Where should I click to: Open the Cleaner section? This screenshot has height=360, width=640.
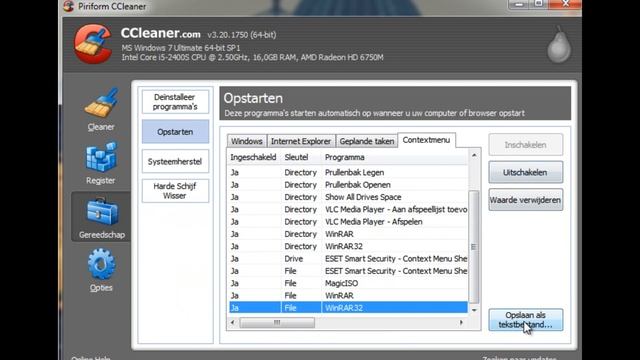click(101, 109)
